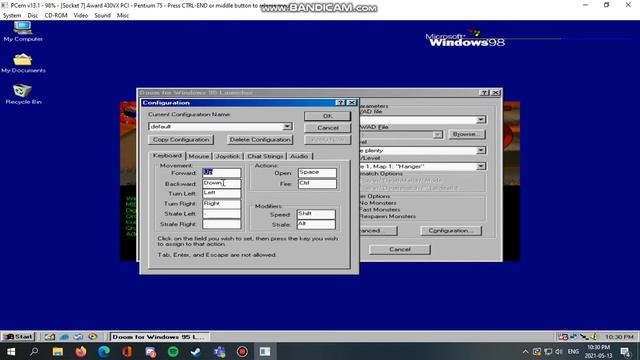640x360 pixels.
Task: Select the Fire action field showing Ctrl
Action: 317,184
